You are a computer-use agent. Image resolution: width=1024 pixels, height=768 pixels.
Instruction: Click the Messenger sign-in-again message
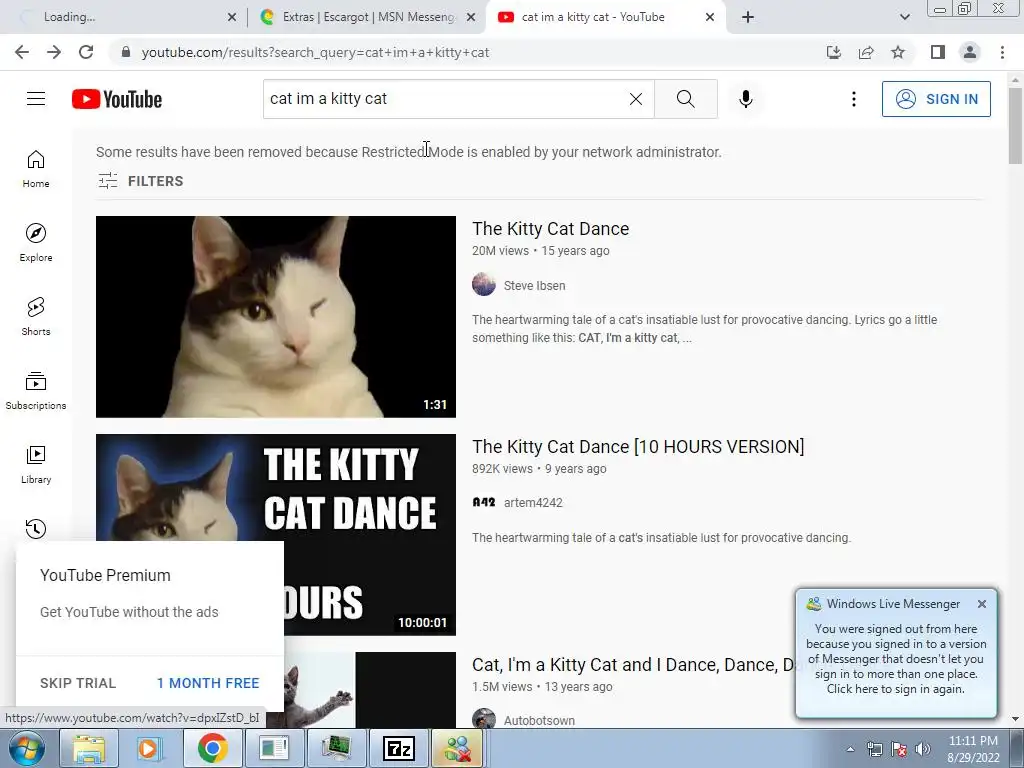click(895, 658)
